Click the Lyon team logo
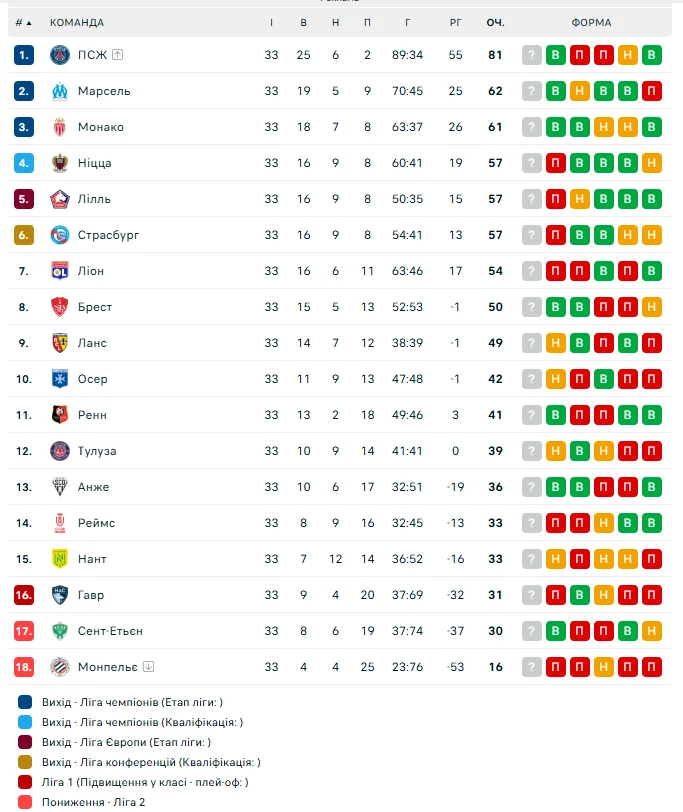Screen dimensions: 683x812 59,271
